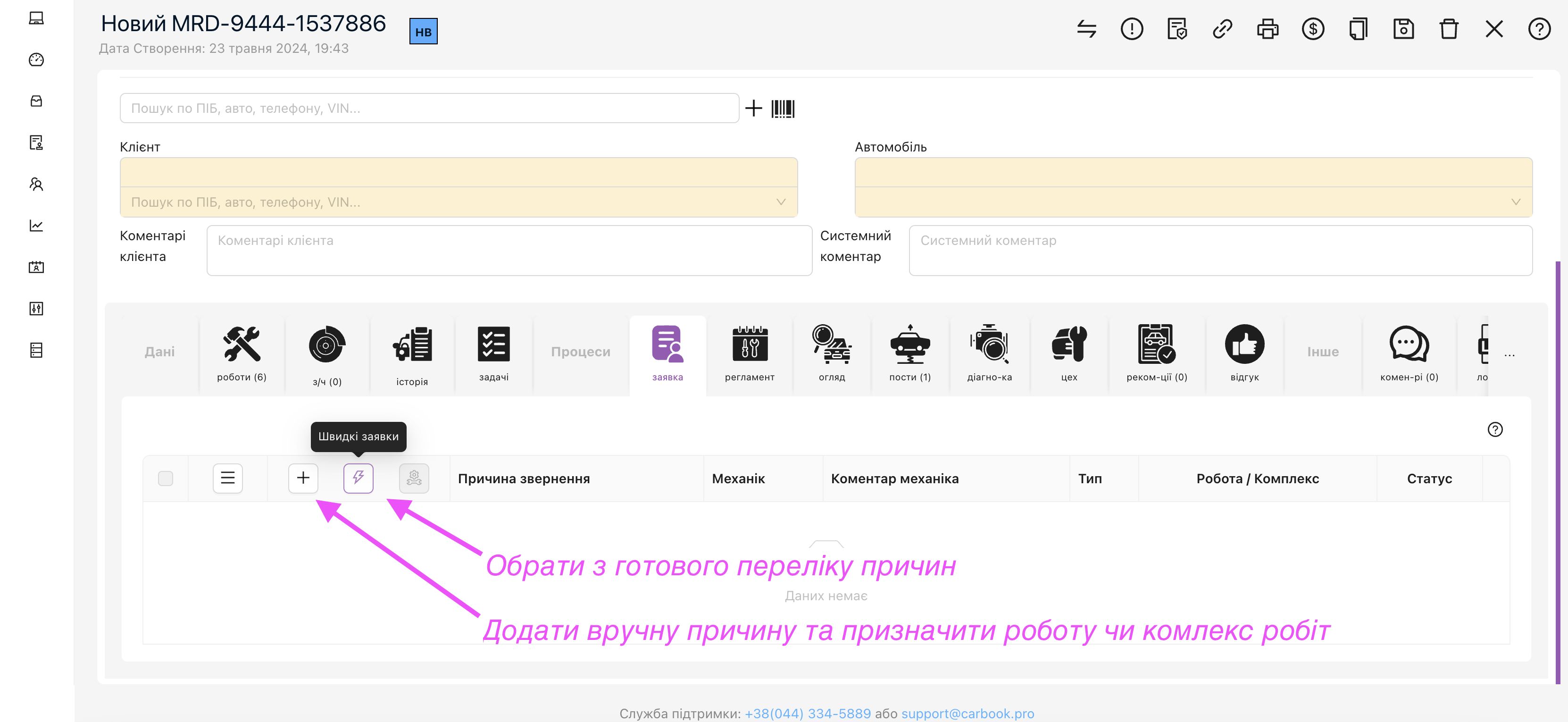Screen dimensions: 1568x722
Task: Open the speedometer dashboard in sidebar
Action: click(x=36, y=59)
